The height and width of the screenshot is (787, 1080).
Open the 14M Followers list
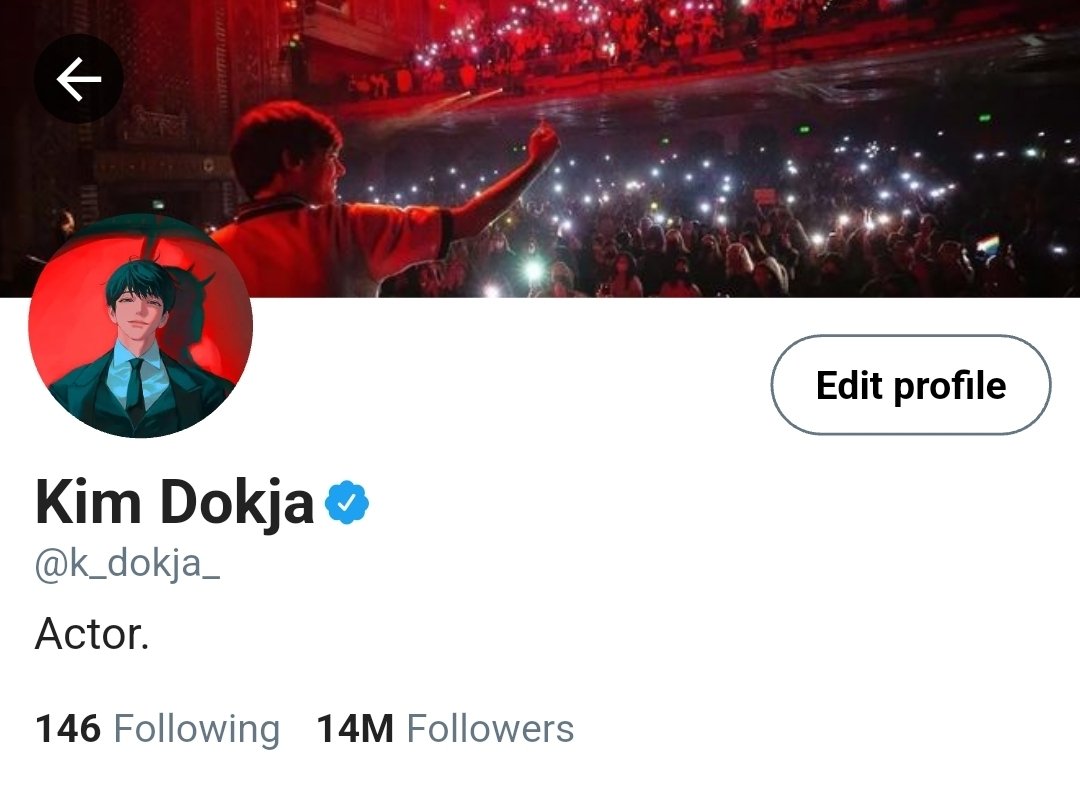tap(445, 728)
